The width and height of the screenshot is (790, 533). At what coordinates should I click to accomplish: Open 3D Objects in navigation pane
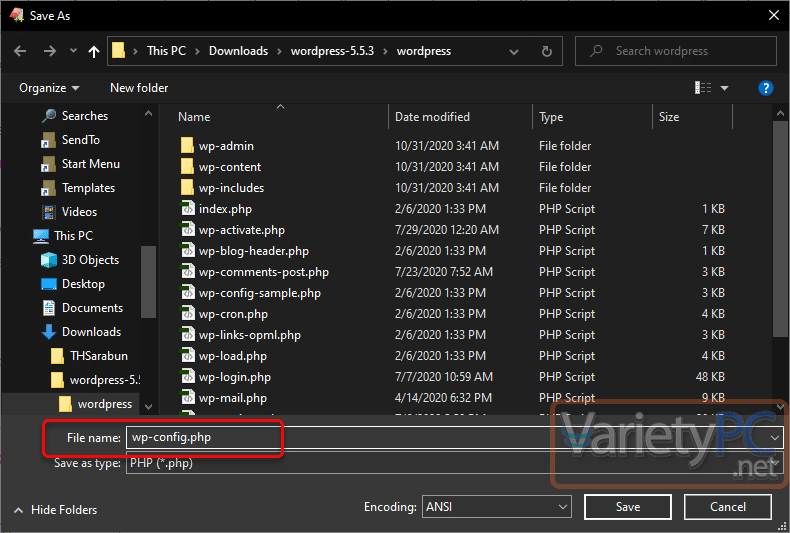(90, 260)
